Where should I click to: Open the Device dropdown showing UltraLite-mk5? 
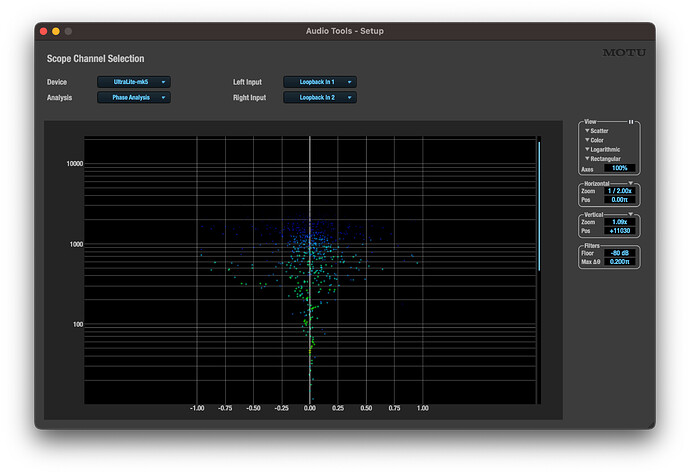(x=134, y=82)
